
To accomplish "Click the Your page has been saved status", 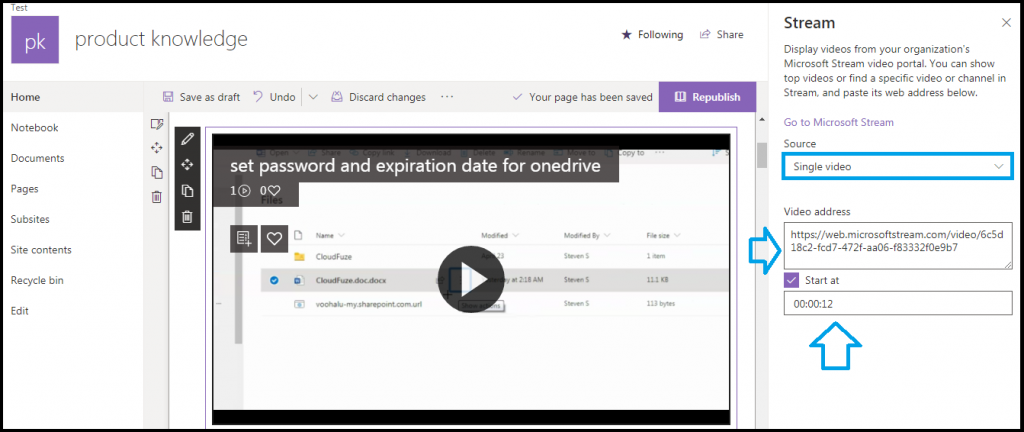I will click(583, 97).
